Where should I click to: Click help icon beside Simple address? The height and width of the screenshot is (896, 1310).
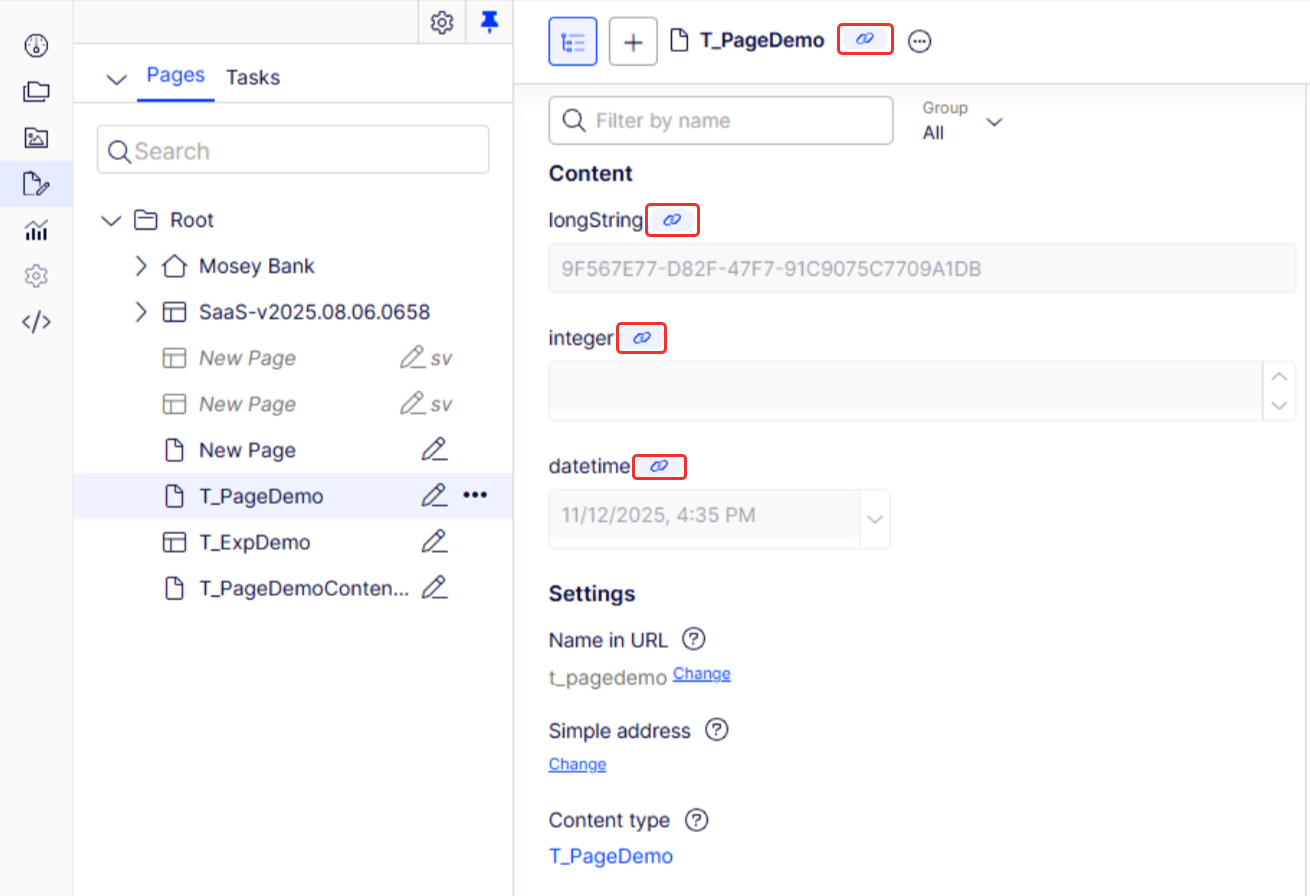click(717, 730)
